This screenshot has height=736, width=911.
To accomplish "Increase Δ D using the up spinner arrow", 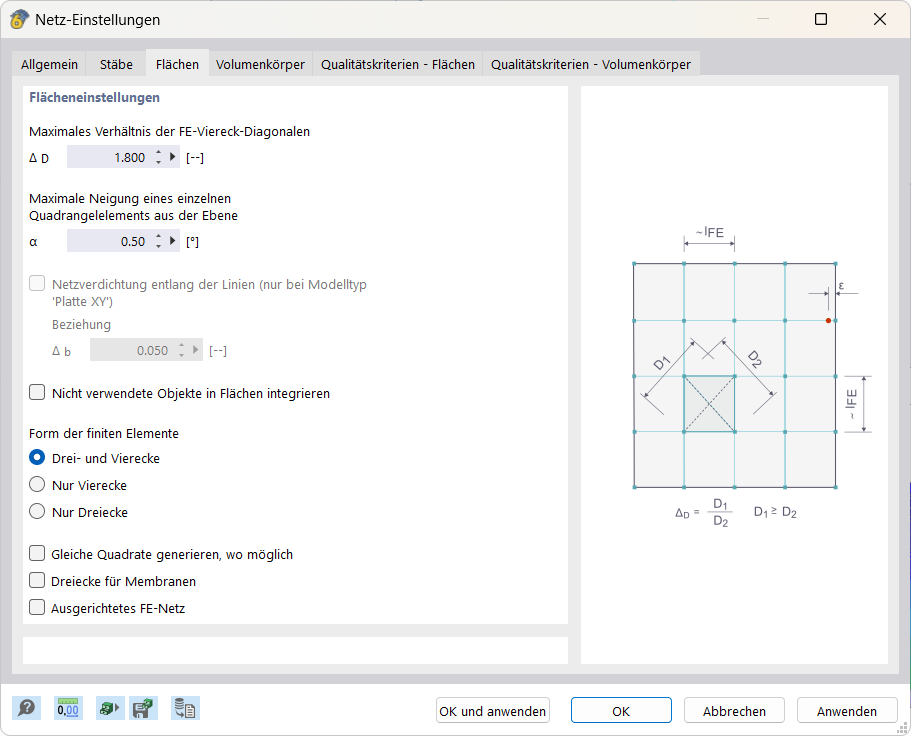I will 158,152.
